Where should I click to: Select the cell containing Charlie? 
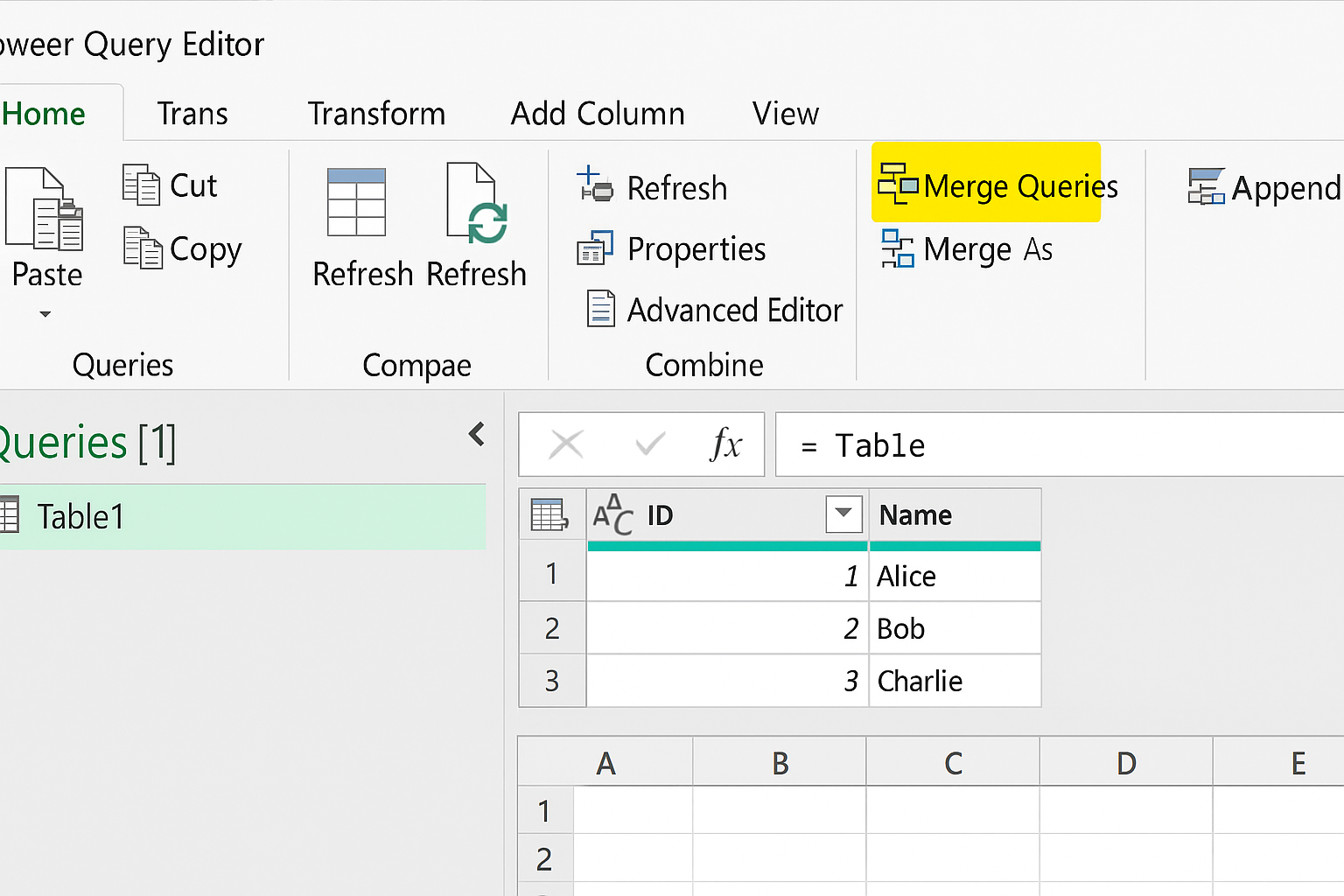click(x=955, y=681)
